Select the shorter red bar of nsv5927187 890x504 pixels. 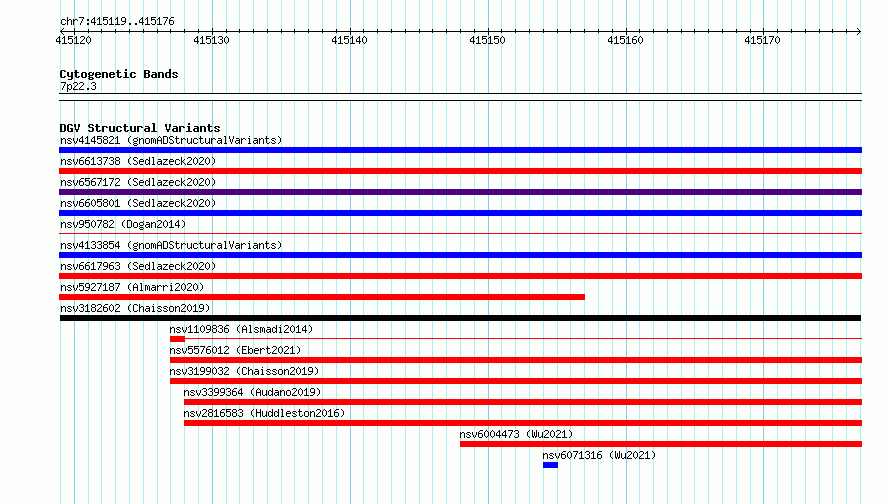coord(322,297)
